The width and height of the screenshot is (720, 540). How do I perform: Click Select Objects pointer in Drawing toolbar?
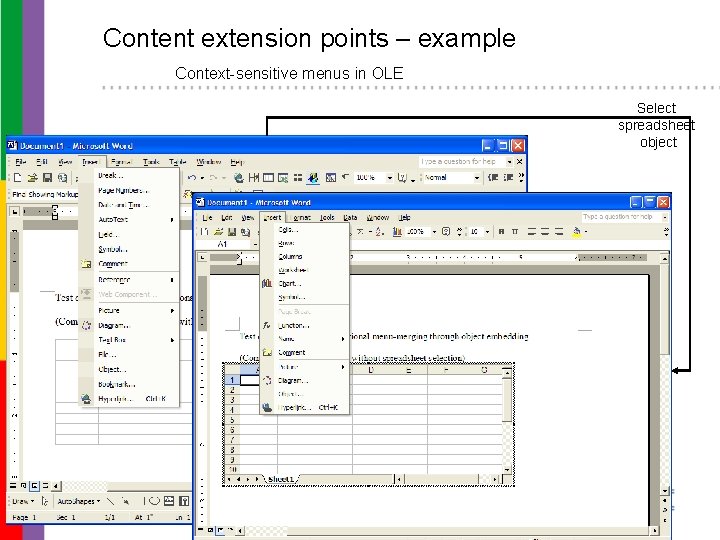(x=45, y=501)
